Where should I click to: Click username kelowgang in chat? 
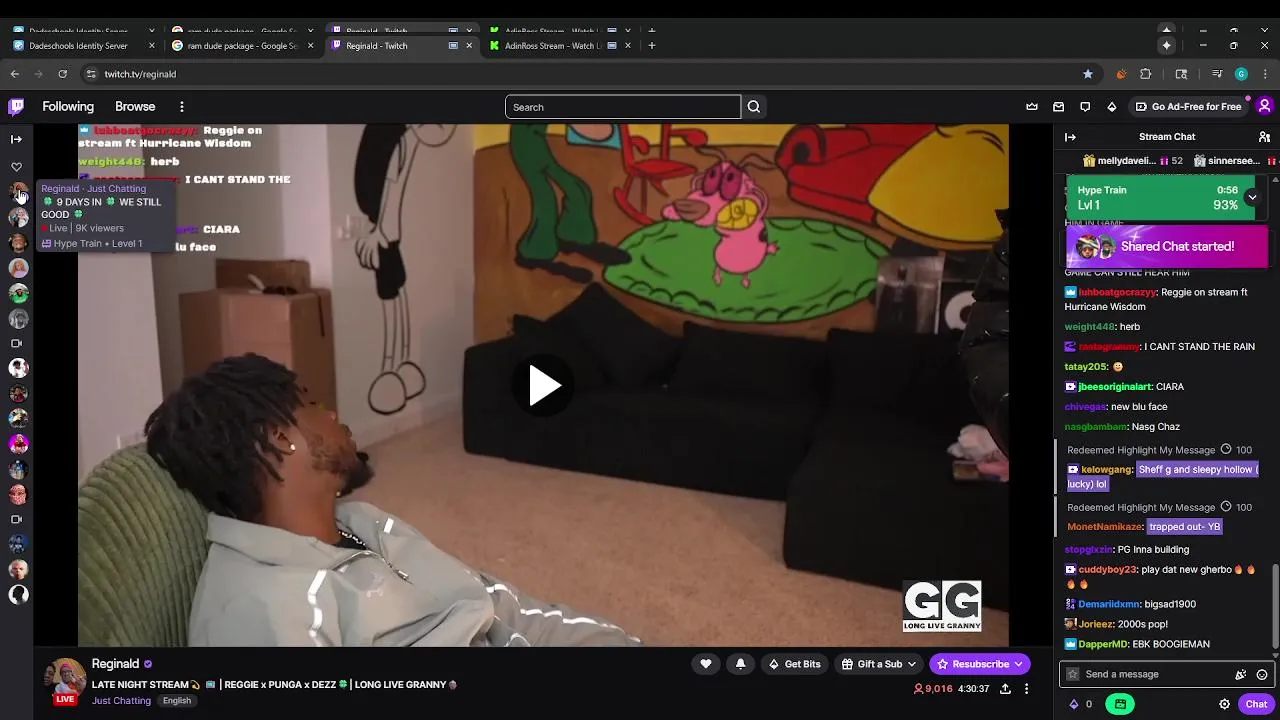pyautogui.click(x=1106, y=470)
